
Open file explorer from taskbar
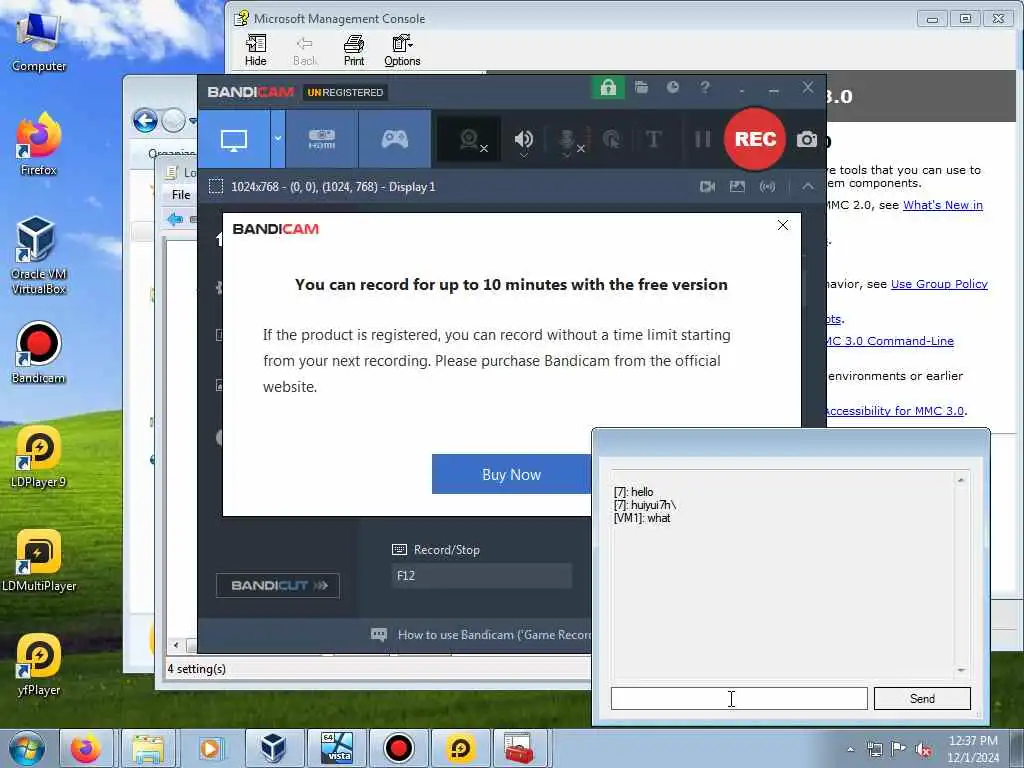(x=148, y=748)
